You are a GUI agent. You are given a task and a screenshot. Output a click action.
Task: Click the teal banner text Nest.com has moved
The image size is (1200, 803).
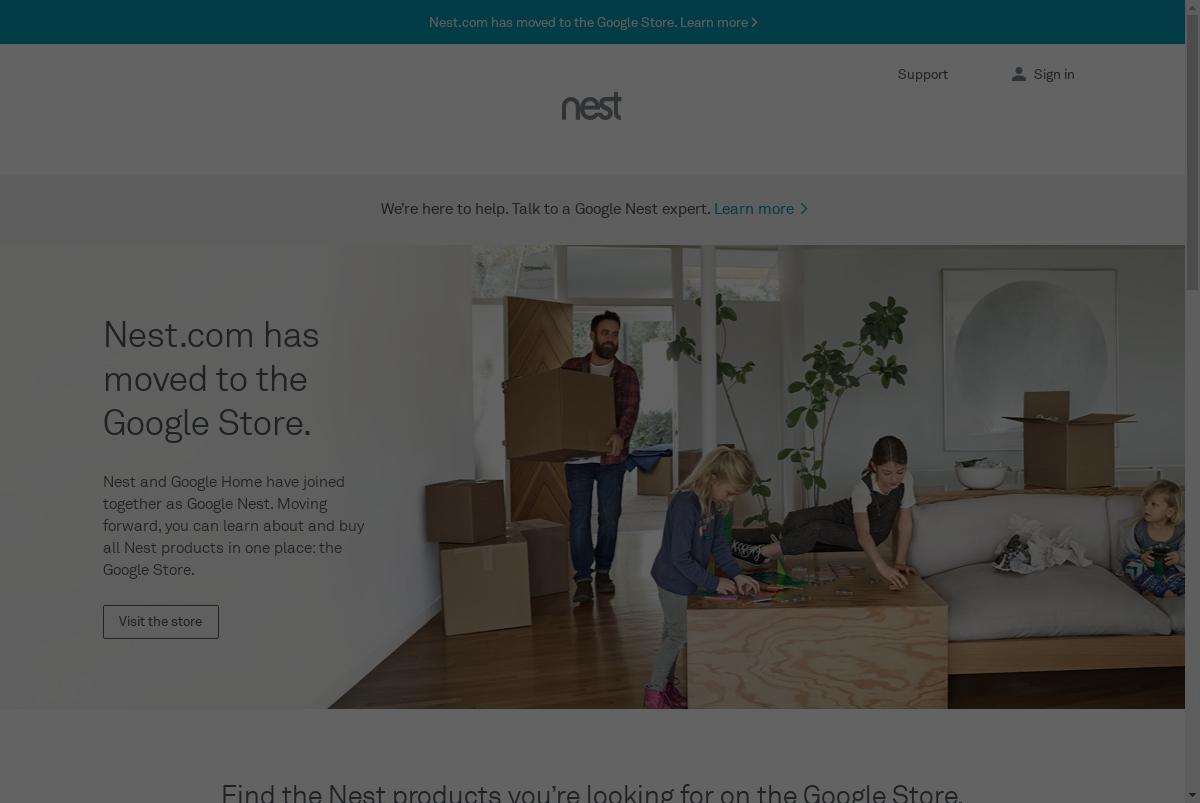pyautogui.click(x=553, y=22)
